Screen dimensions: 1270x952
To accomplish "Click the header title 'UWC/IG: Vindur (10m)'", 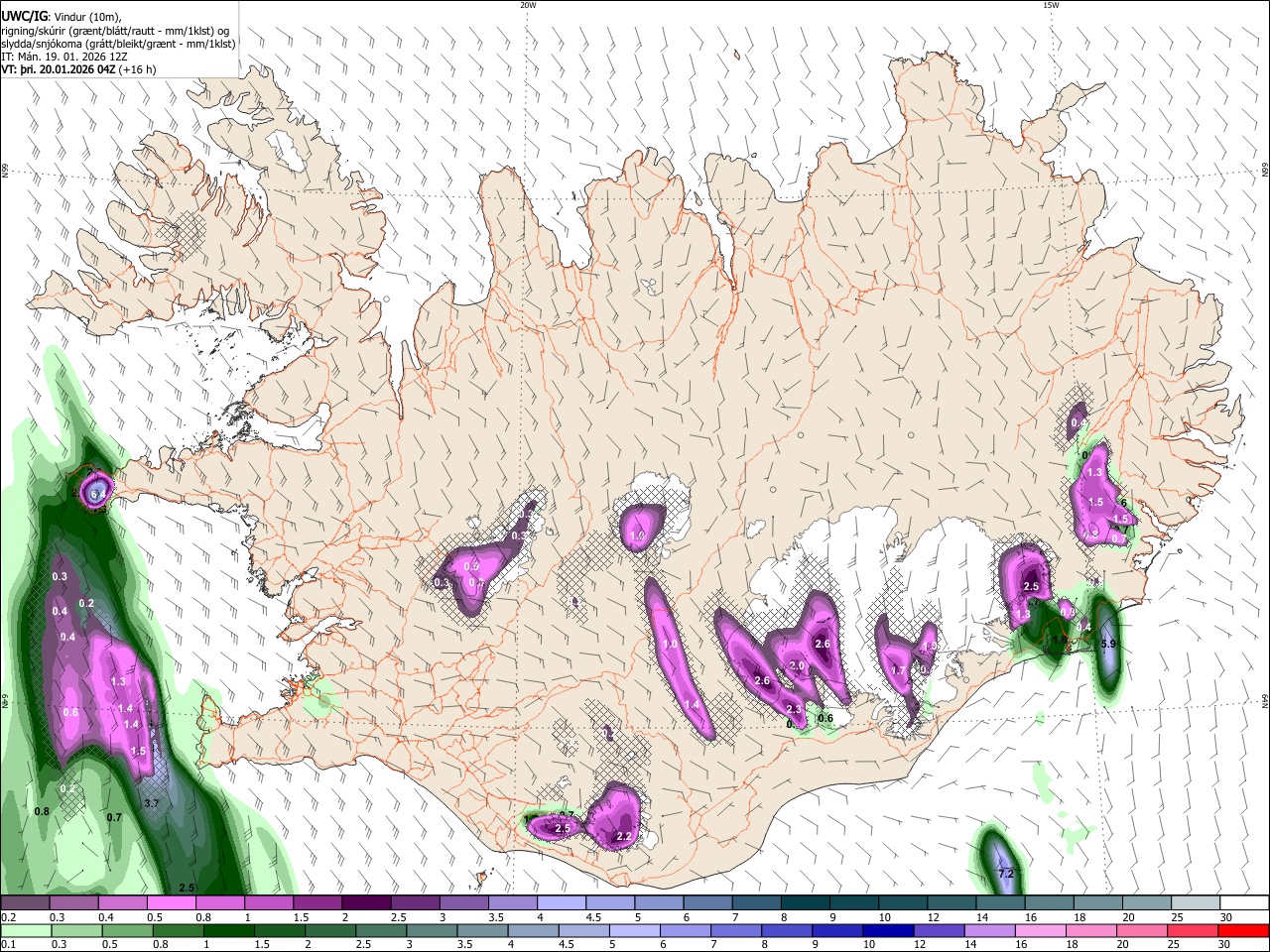I will click(60, 16).
